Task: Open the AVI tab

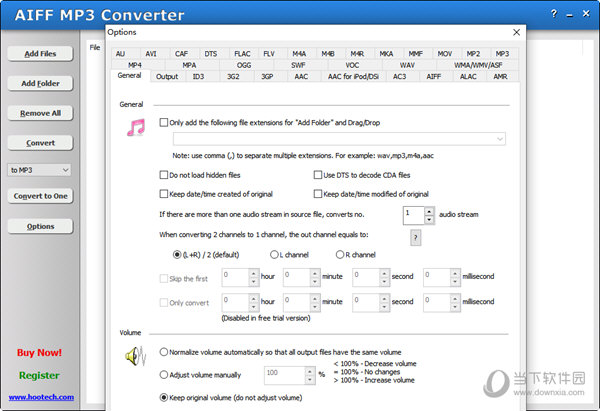Action: point(151,54)
